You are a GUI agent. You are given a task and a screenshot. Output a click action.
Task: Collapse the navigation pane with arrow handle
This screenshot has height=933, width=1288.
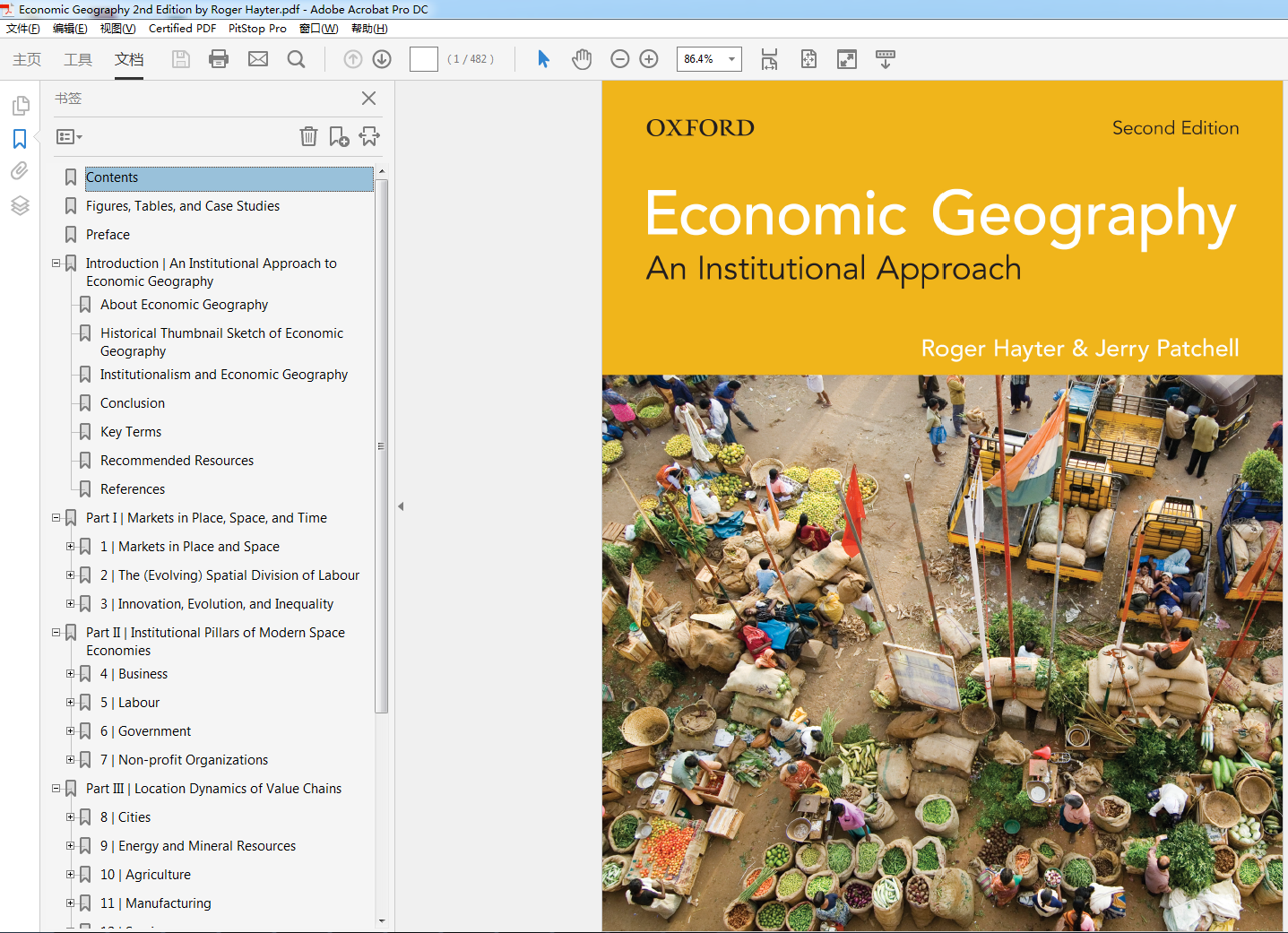click(401, 506)
